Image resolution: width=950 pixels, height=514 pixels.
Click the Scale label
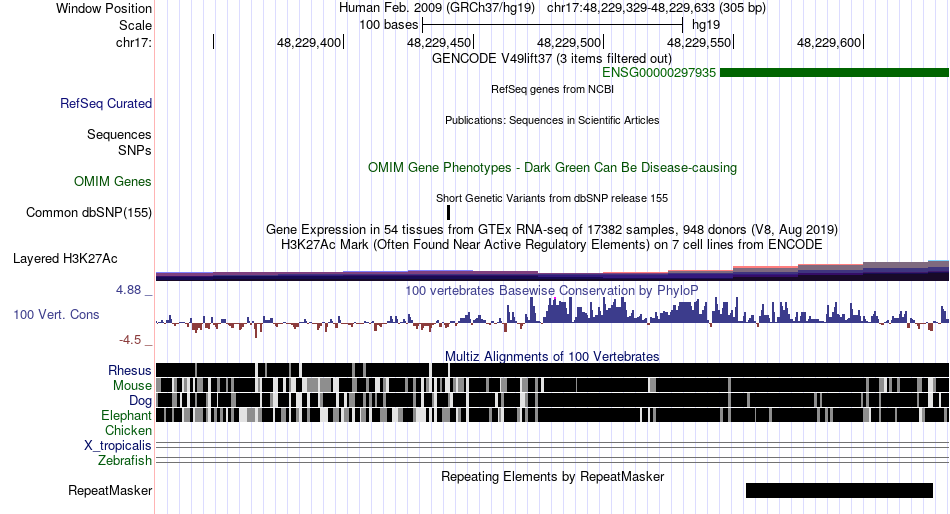pos(135,25)
